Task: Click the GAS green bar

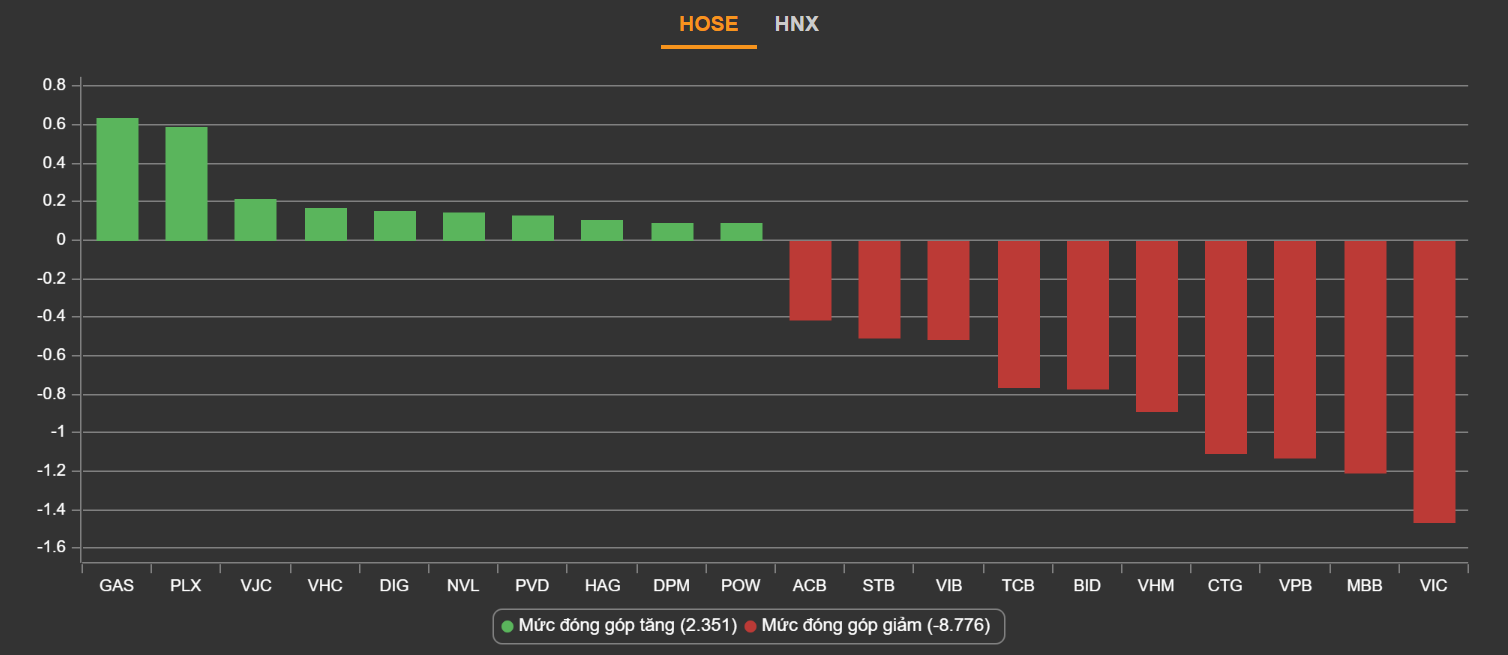Action: pos(117,179)
